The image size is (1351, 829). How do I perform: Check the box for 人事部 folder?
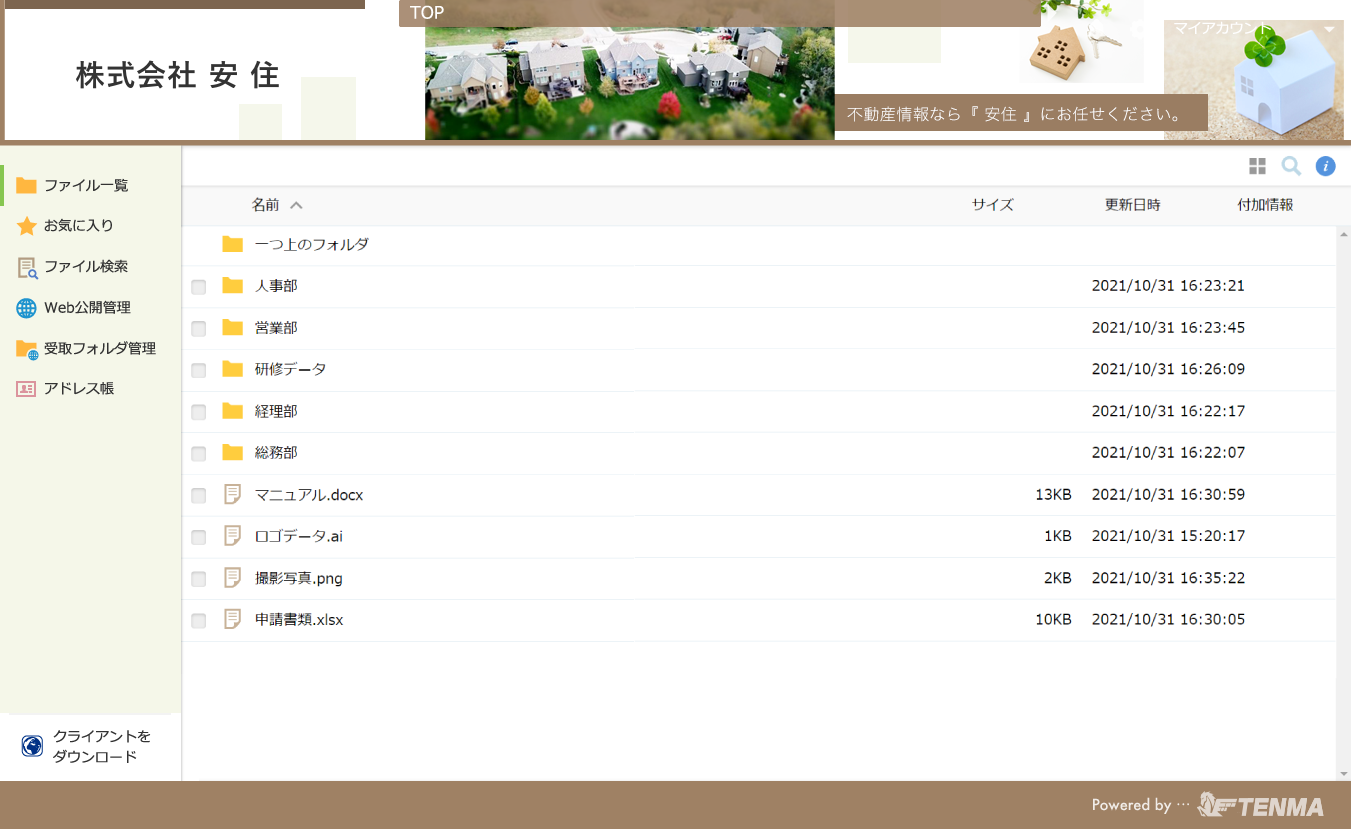199,287
